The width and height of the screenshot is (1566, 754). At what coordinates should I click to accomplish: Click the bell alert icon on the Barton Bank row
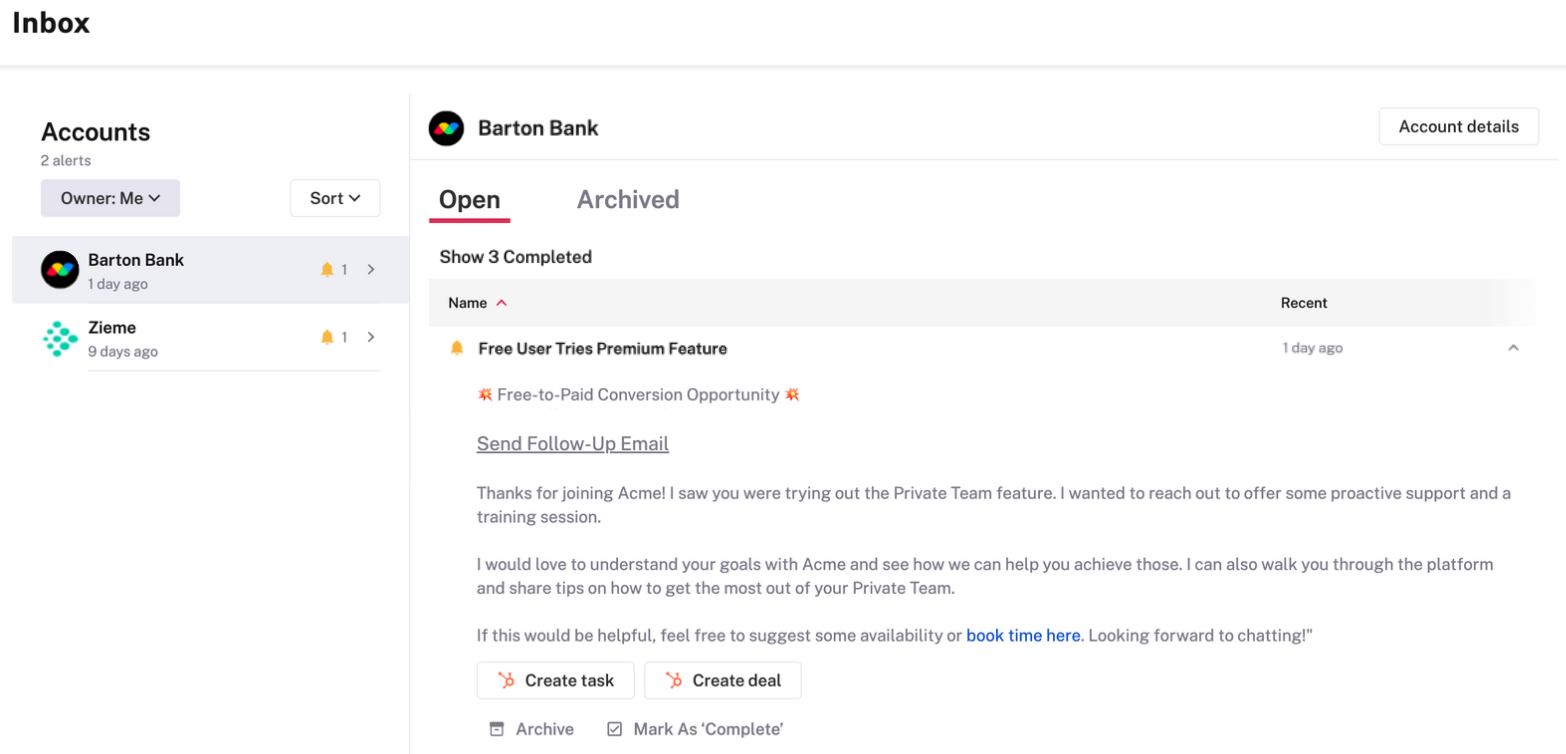[x=326, y=270]
